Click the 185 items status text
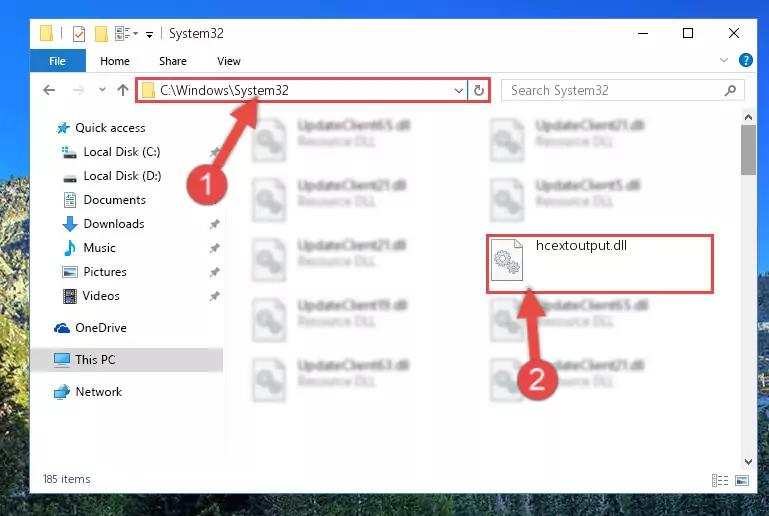Image resolution: width=769 pixels, height=516 pixels. [67, 479]
